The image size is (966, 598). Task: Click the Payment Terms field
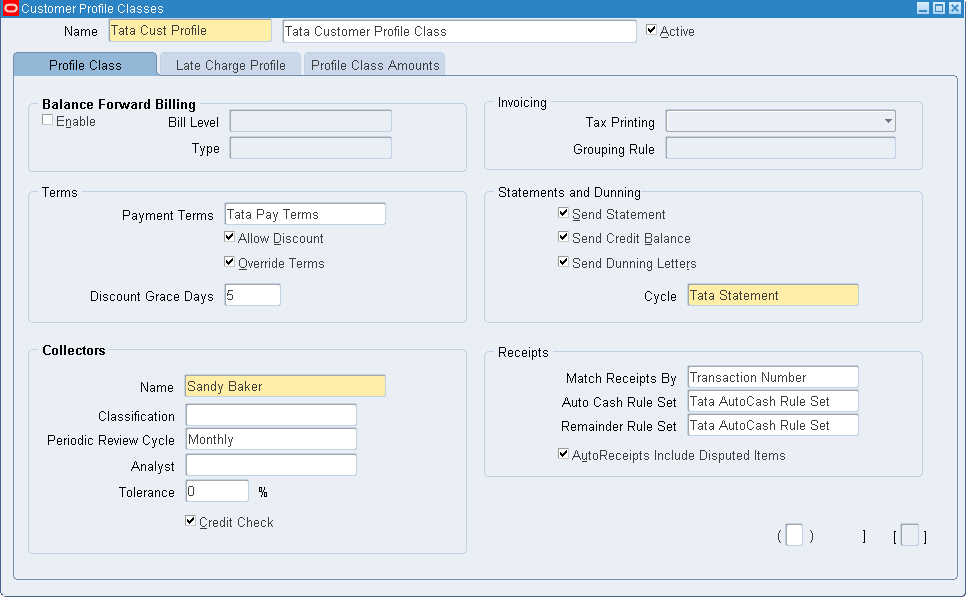click(305, 214)
